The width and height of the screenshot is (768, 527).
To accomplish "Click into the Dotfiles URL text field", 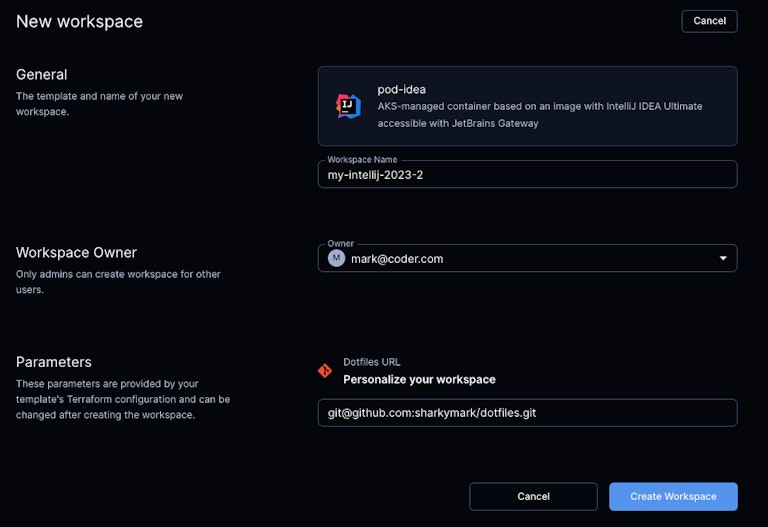I will click(x=527, y=413).
